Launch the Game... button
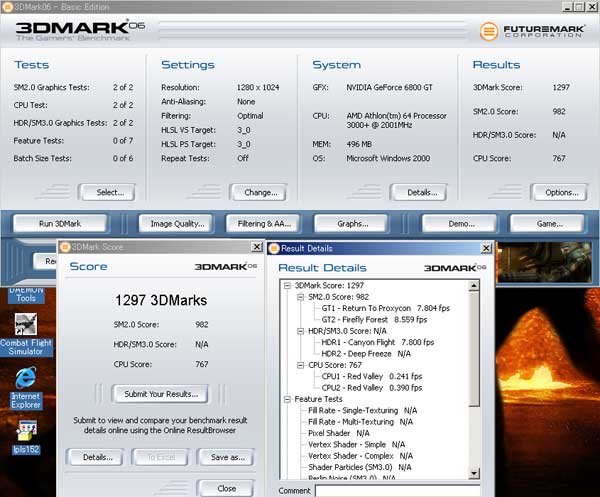The width and height of the screenshot is (600, 497). click(x=548, y=223)
